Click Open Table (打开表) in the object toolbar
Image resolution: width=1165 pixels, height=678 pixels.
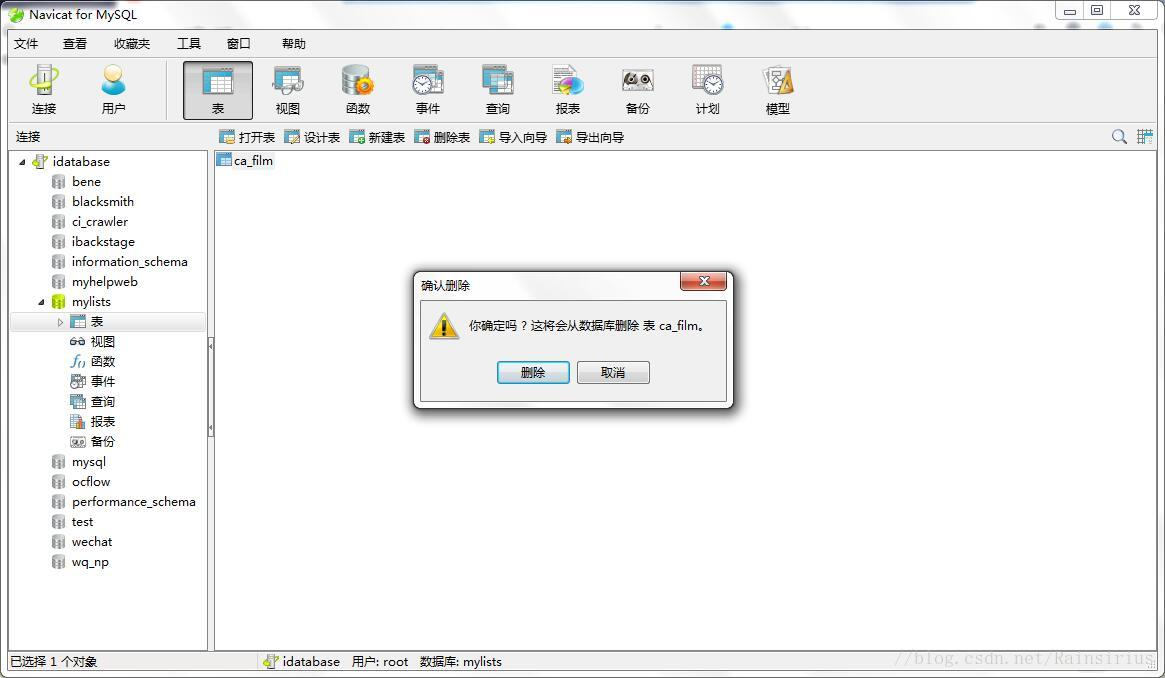(x=247, y=137)
